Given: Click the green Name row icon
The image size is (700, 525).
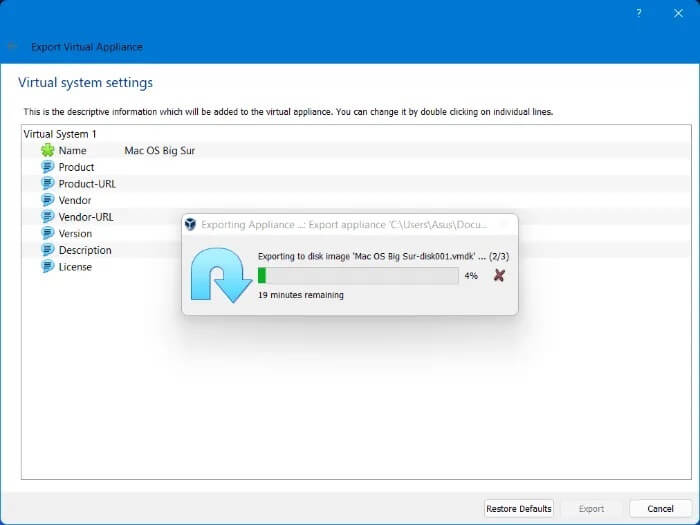Looking at the screenshot, I should (x=47, y=150).
